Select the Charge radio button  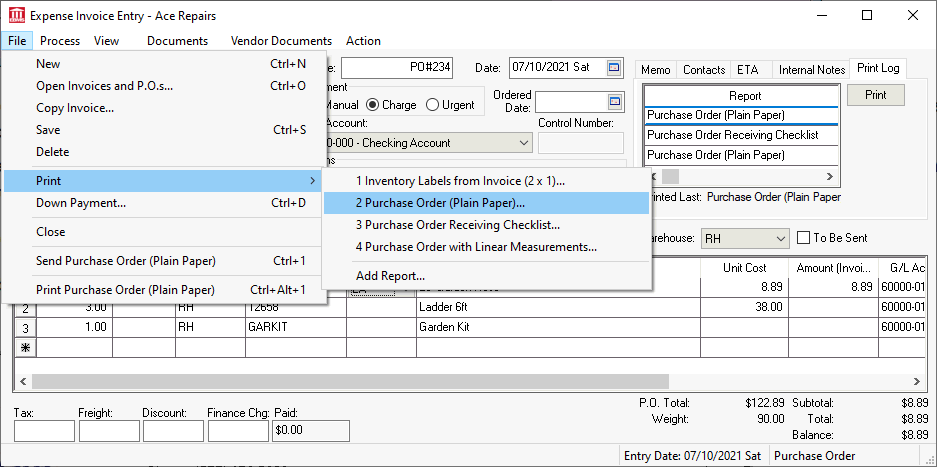click(x=373, y=105)
